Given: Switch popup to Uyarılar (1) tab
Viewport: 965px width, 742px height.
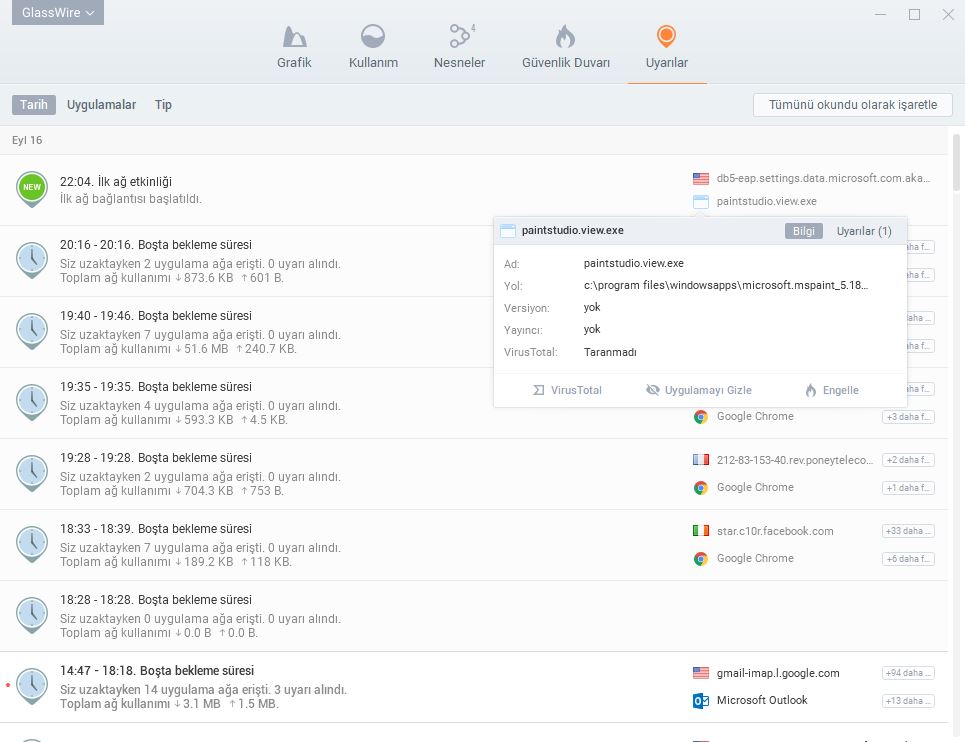Looking at the screenshot, I should [x=863, y=231].
